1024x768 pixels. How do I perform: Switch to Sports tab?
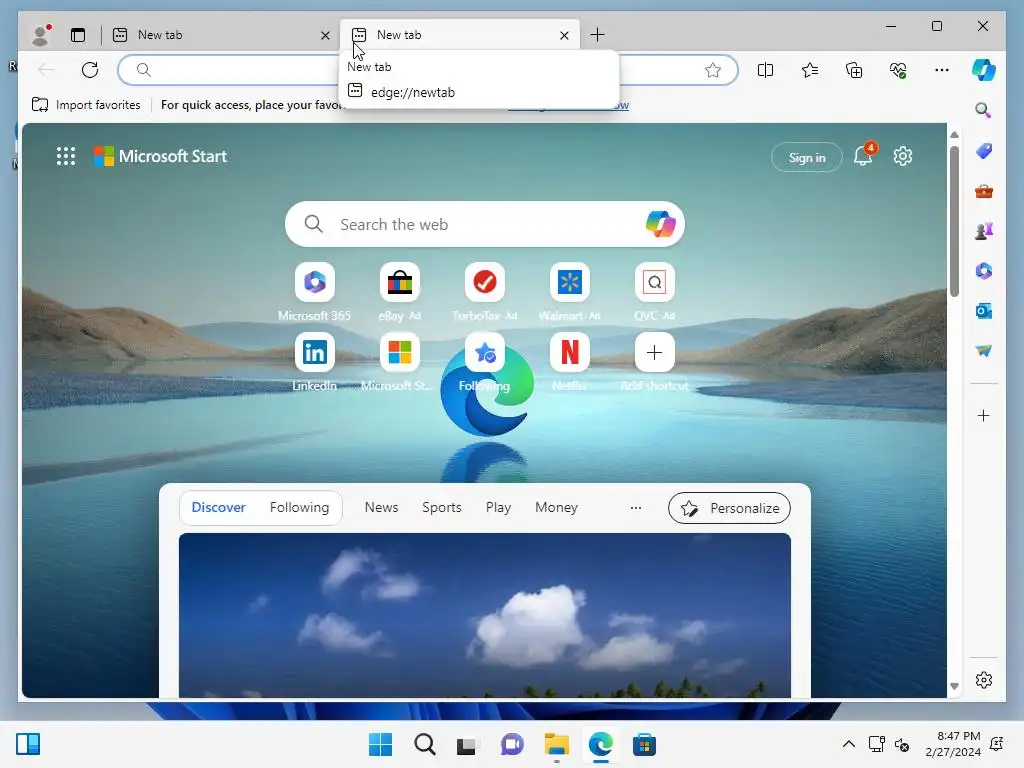click(441, 507)
